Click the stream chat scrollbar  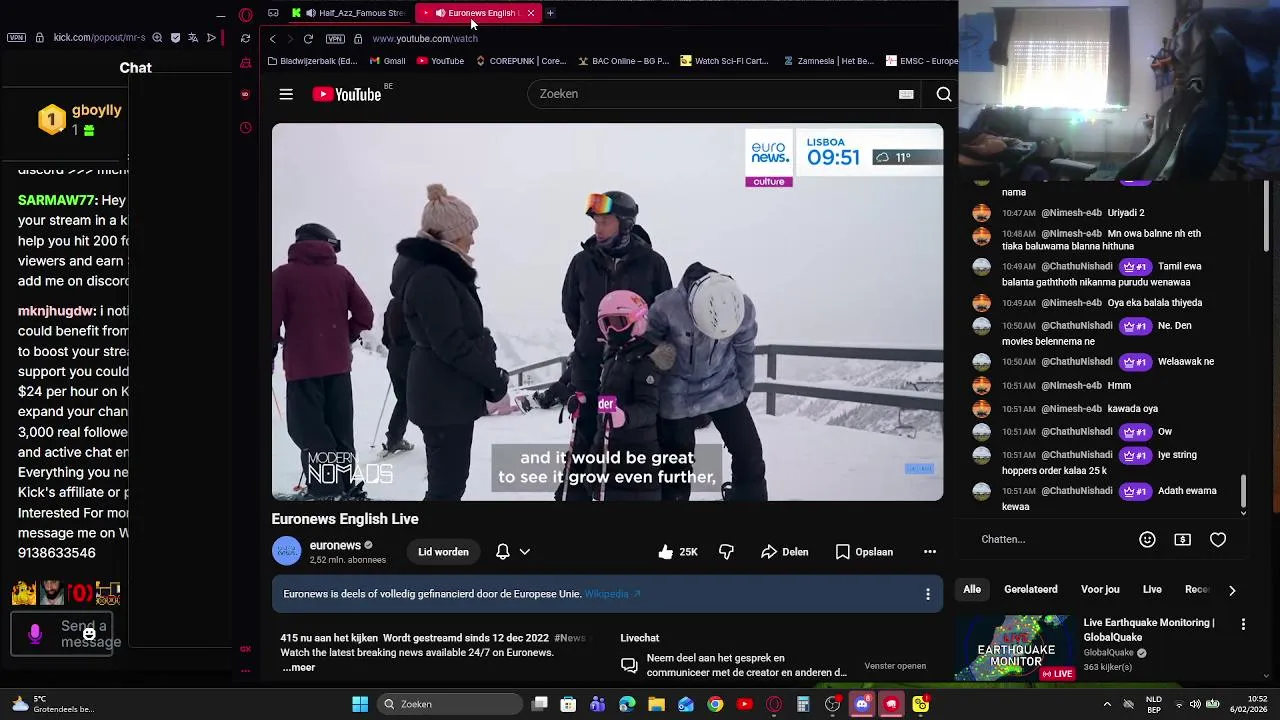tap(1243, 493)
